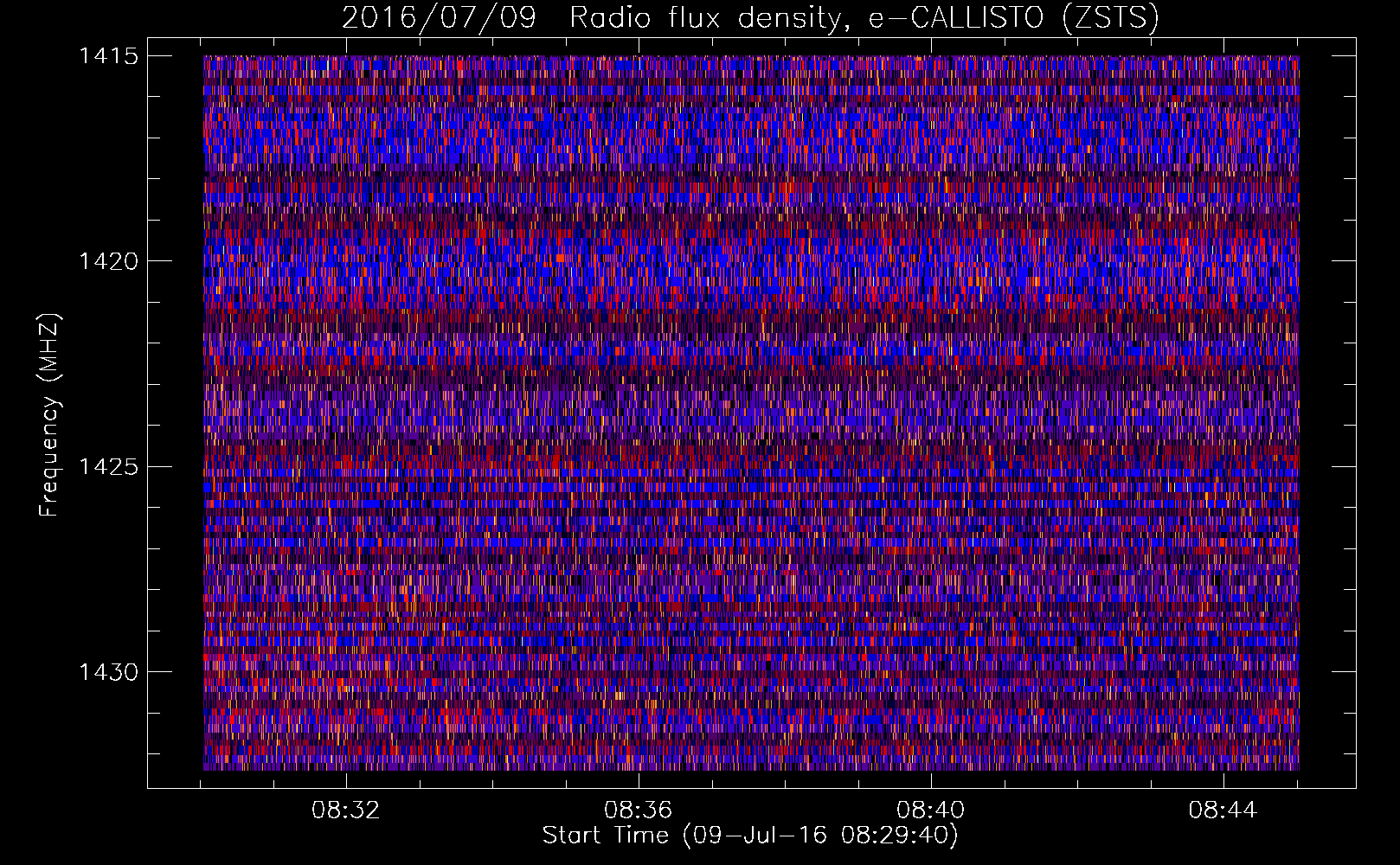1400x865 pixels.
Task: Select the 1430 frequency axis label
Action: click(108, 672)
